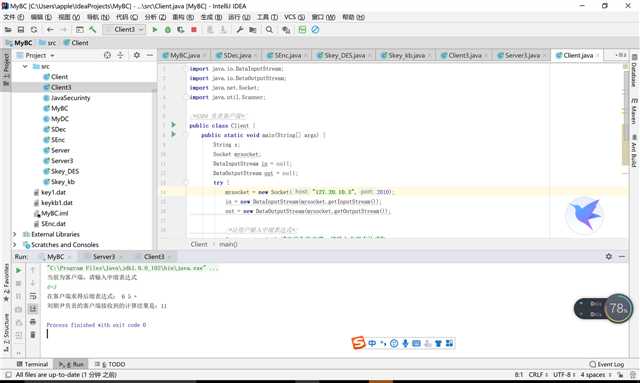Click the locate/scroll-from-source target icon
Screen dimensions: 640x383
pyautogui.click(x=107, y=55)
